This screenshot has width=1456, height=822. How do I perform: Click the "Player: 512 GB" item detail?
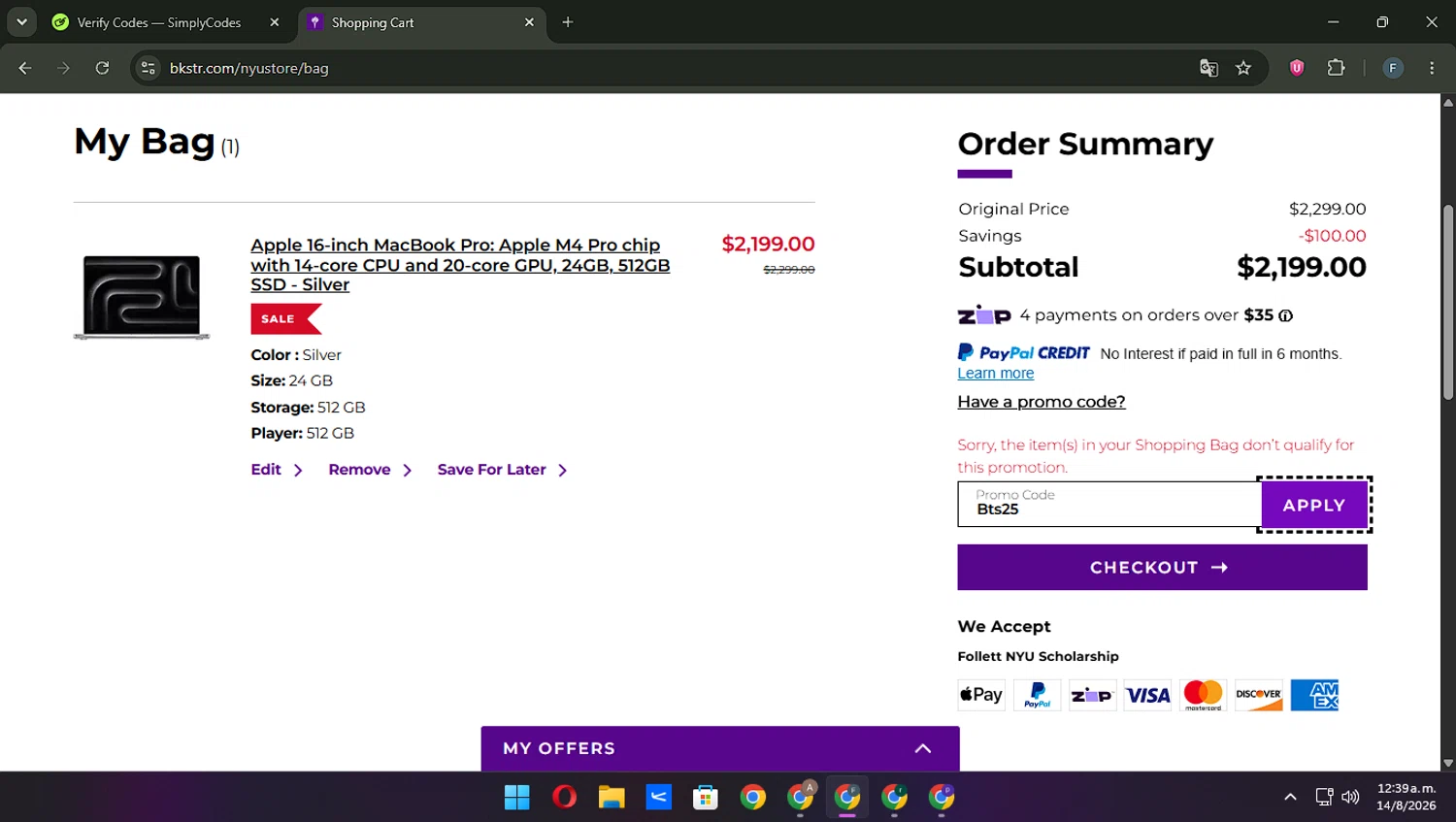click(302, 434)
